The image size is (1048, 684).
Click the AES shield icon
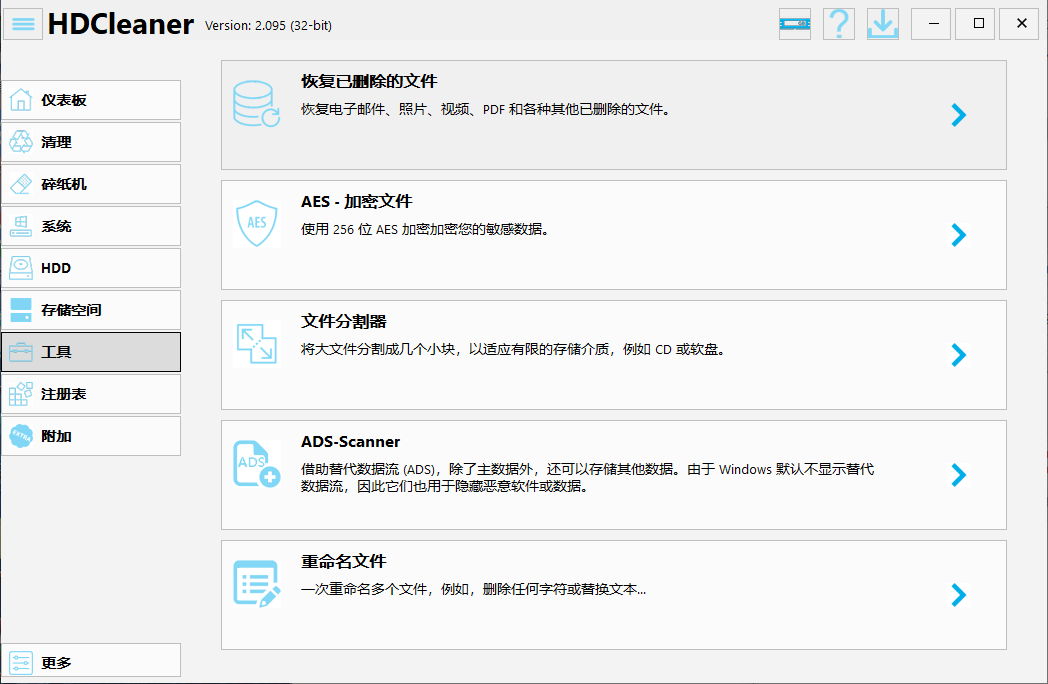(257, 223)
